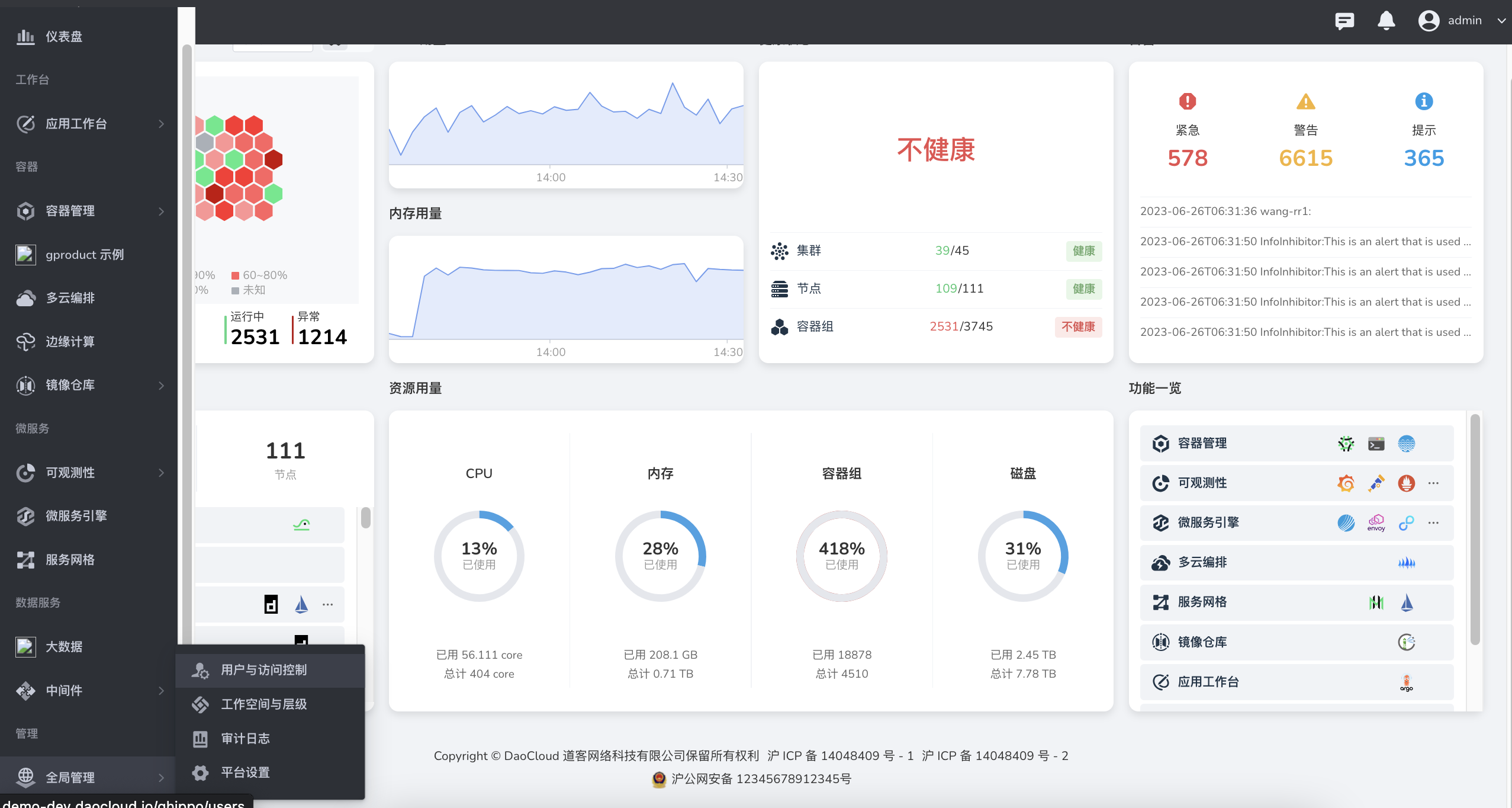Screen dimensions: 1512x808
Task: Expand the 容器管理 sidebar chevron
Action: coord(161,211)
